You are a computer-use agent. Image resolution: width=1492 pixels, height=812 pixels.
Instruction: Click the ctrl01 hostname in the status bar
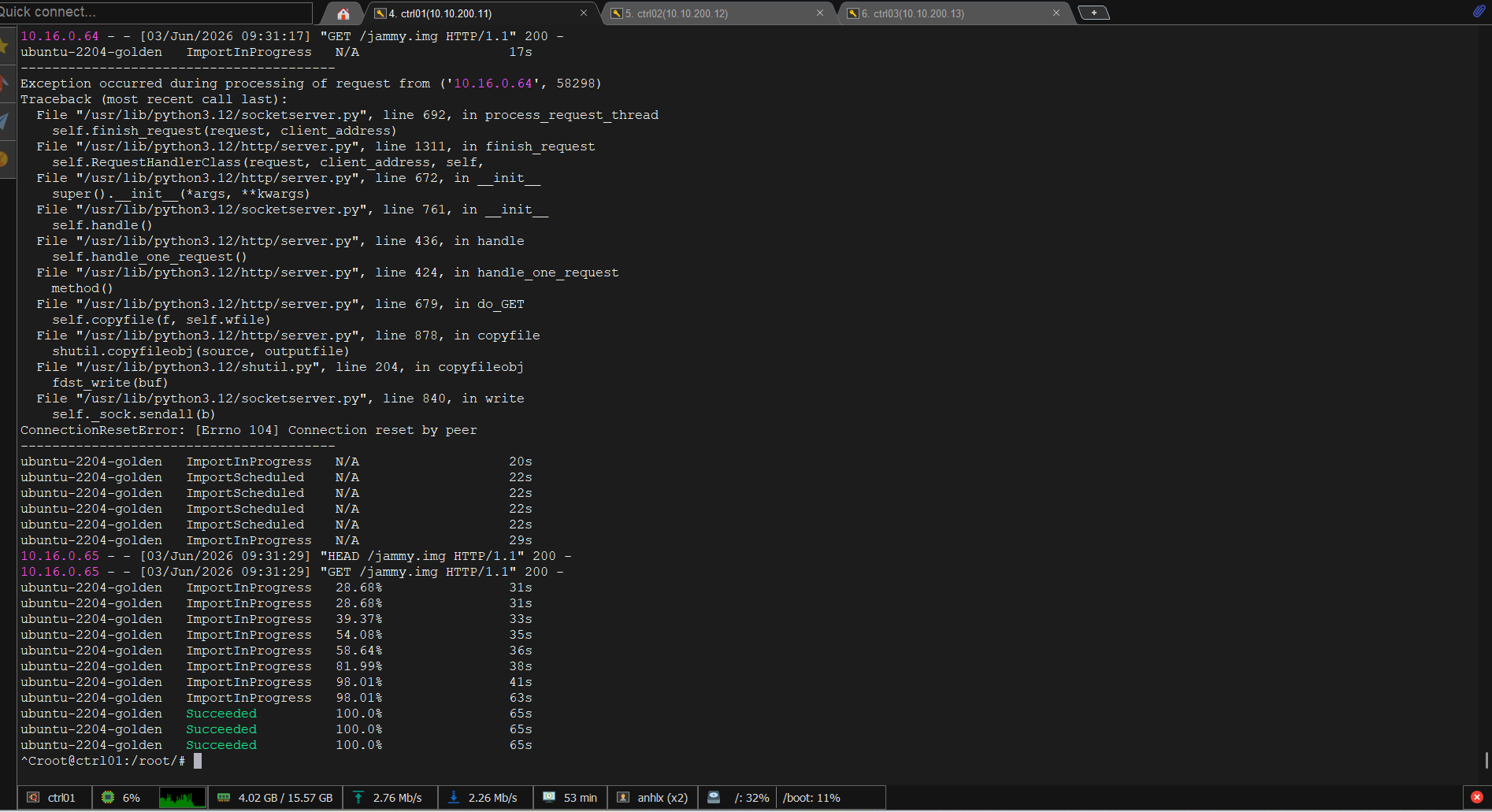point(61,798)
